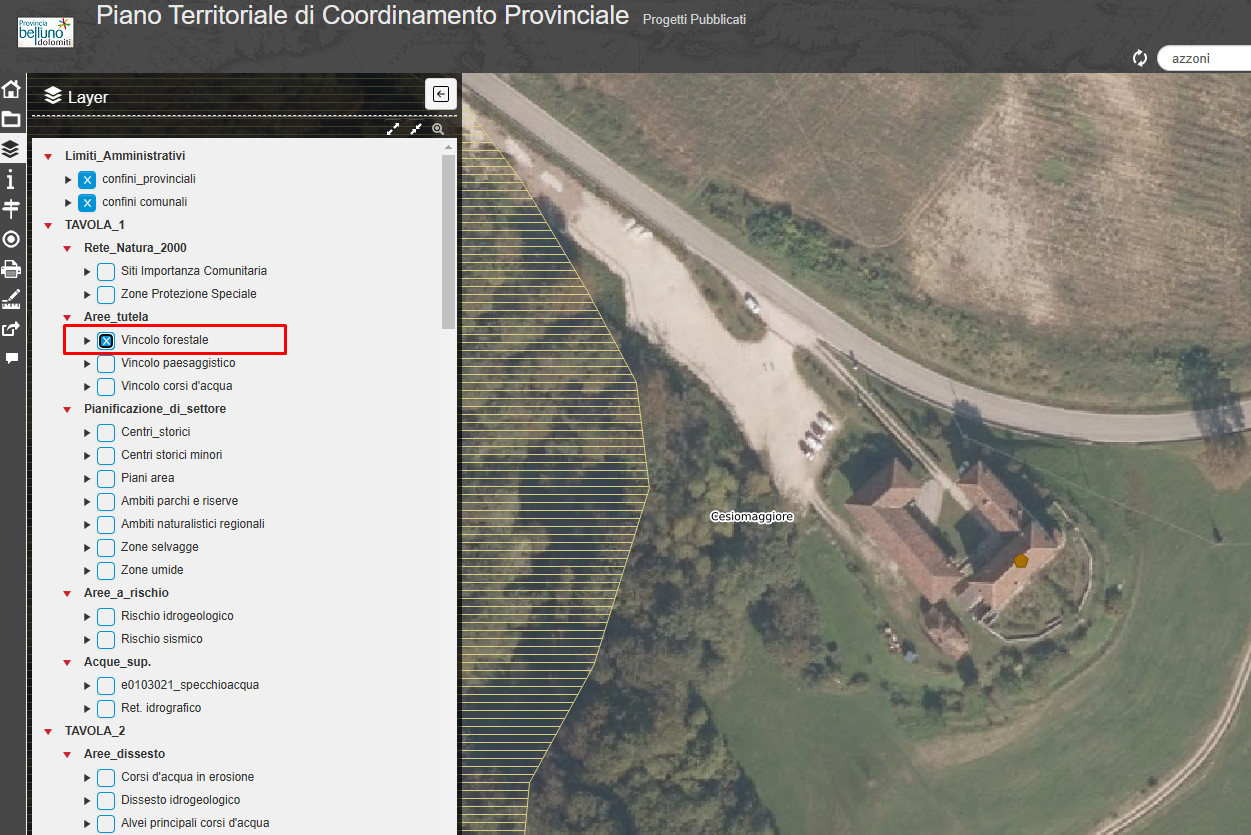
Task: Enable the Siti Importanza Comunitaria layer
Action: click(106, 272)
